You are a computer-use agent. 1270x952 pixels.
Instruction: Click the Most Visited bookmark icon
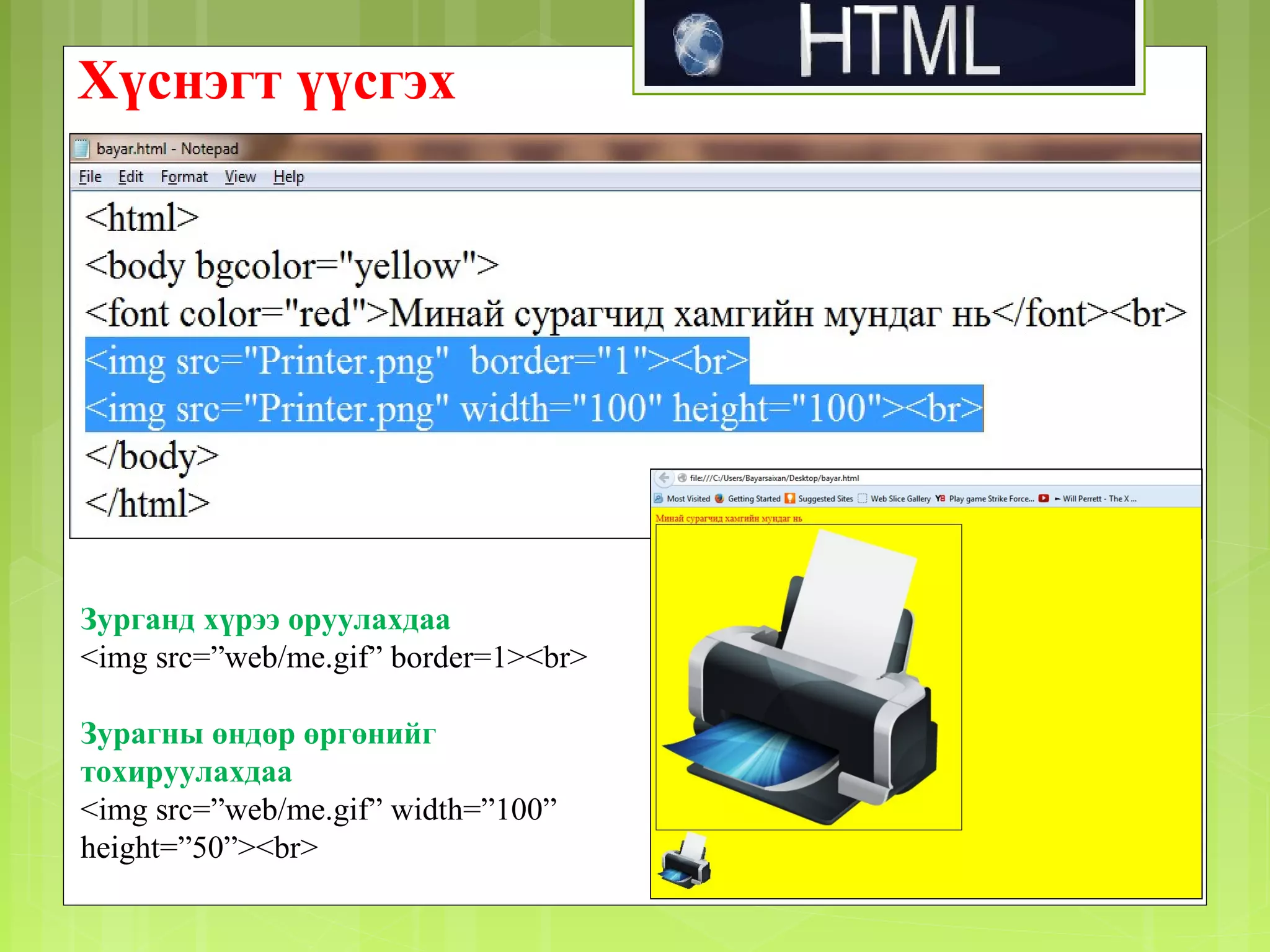659,498
